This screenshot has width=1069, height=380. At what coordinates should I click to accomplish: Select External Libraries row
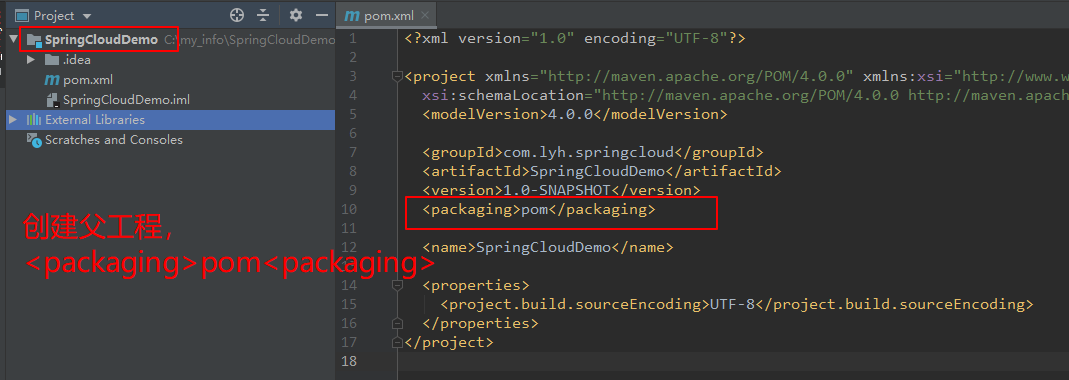(170, 120)
